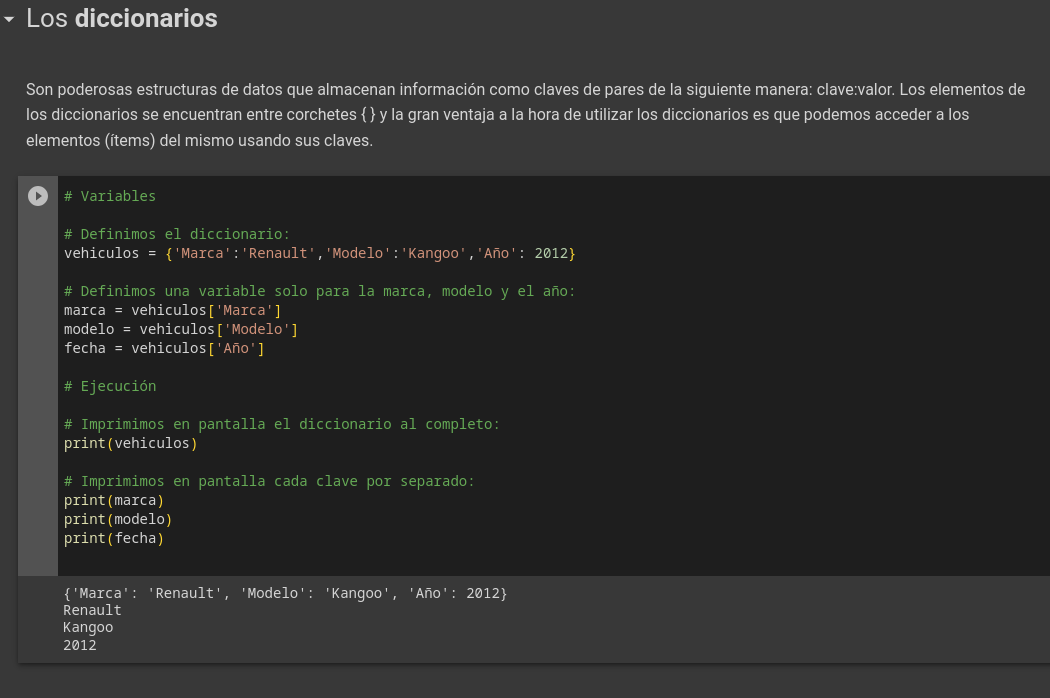Viewport: 1050px width, 698px height.
Task: Place cursor on the print(vehiculos) line
Action: click(x=130, y=443)
